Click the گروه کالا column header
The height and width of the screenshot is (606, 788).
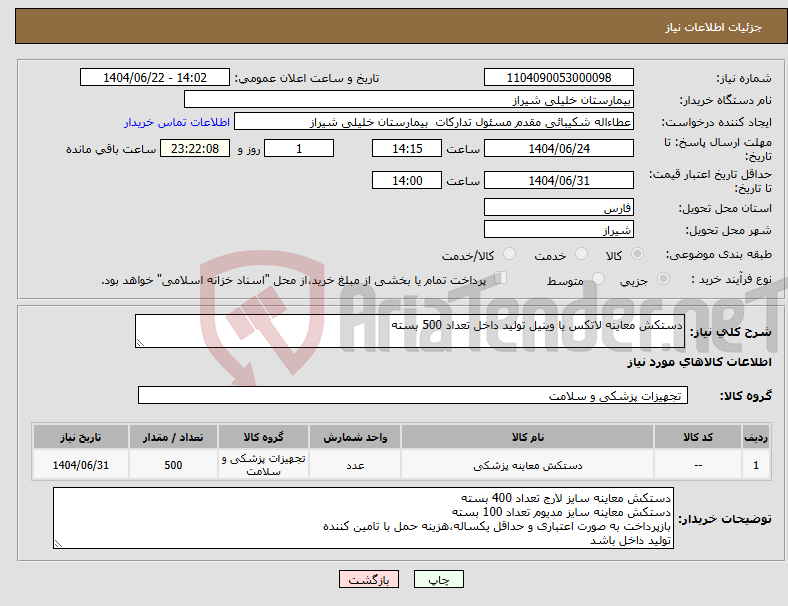263,437
